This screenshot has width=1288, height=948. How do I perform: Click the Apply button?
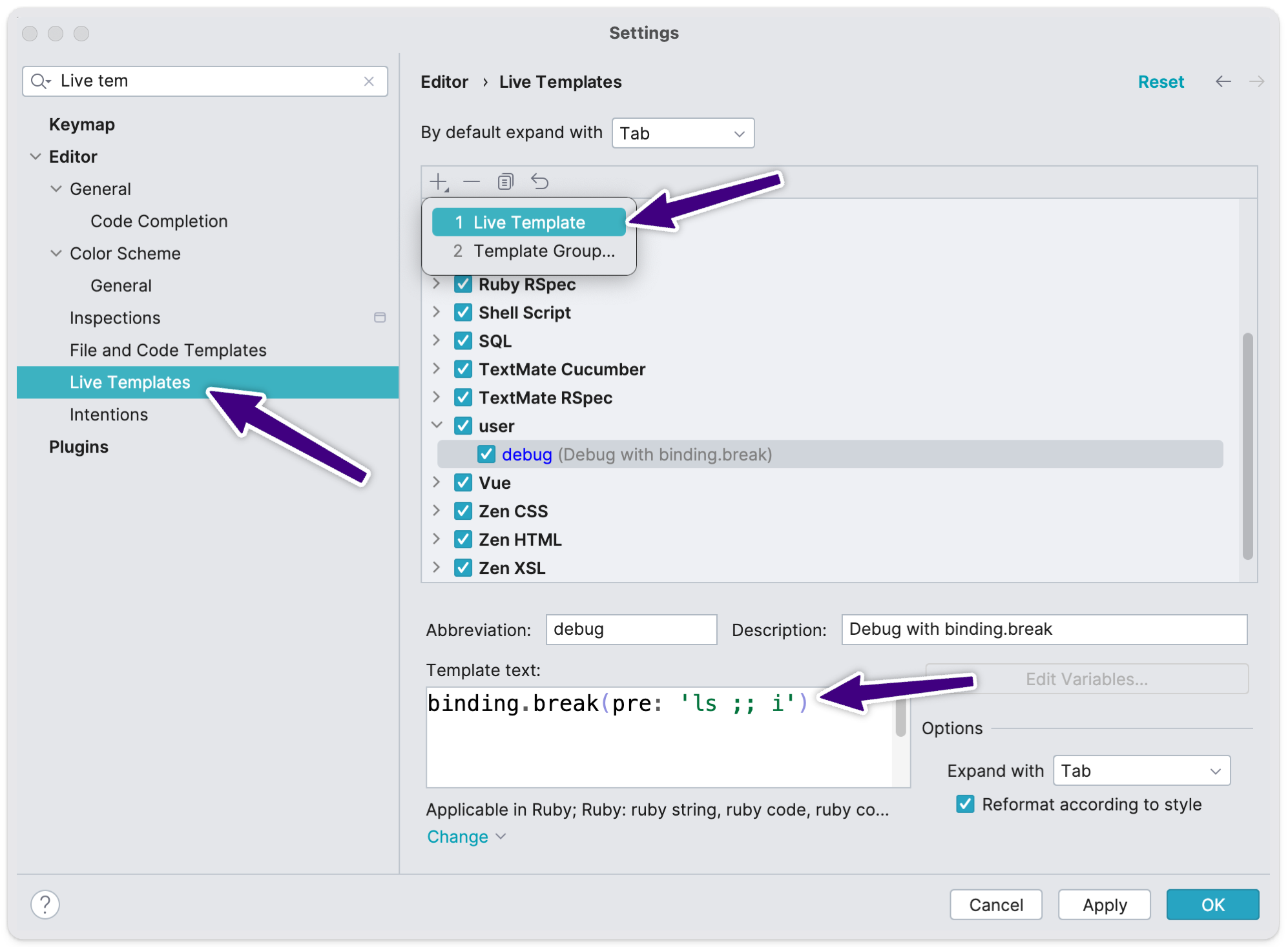(1105, 905)
